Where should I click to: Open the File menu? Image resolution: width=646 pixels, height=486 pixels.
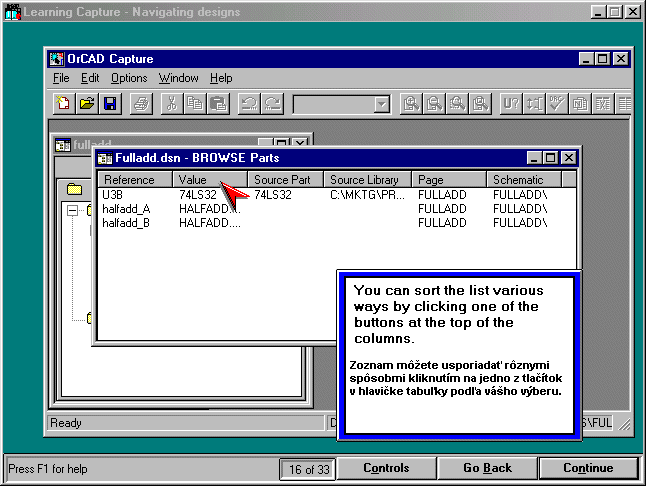tap(61, 78)
